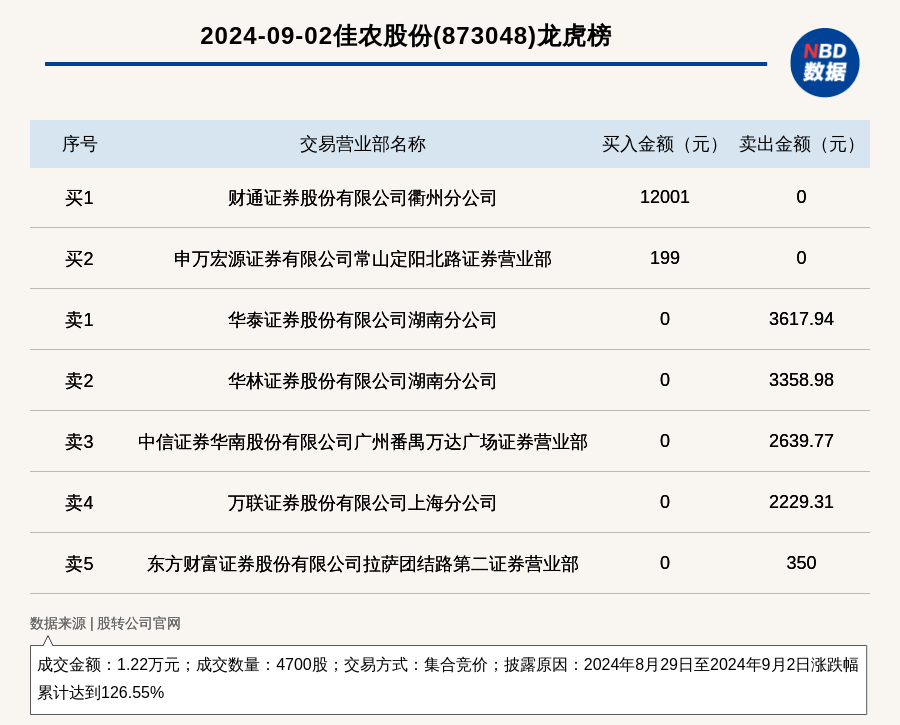Click the sell amount 350

point(801,563)
